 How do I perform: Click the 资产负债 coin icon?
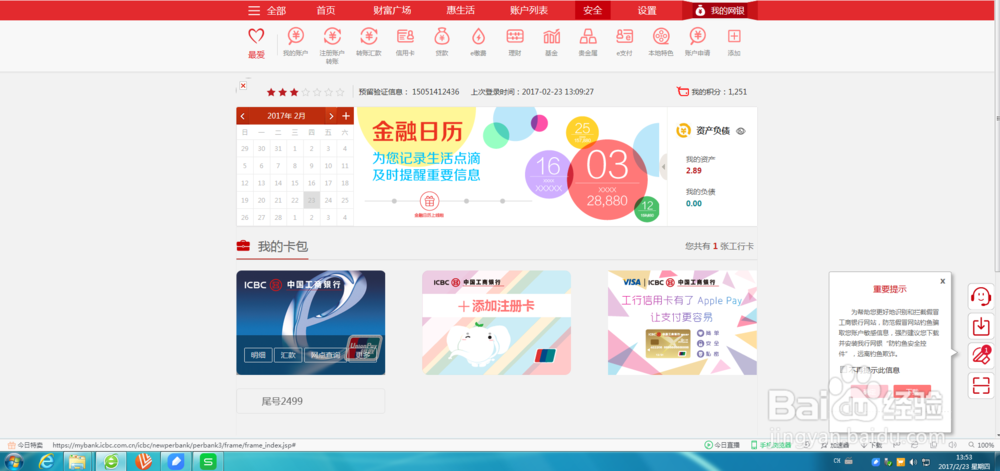(684, 131)
